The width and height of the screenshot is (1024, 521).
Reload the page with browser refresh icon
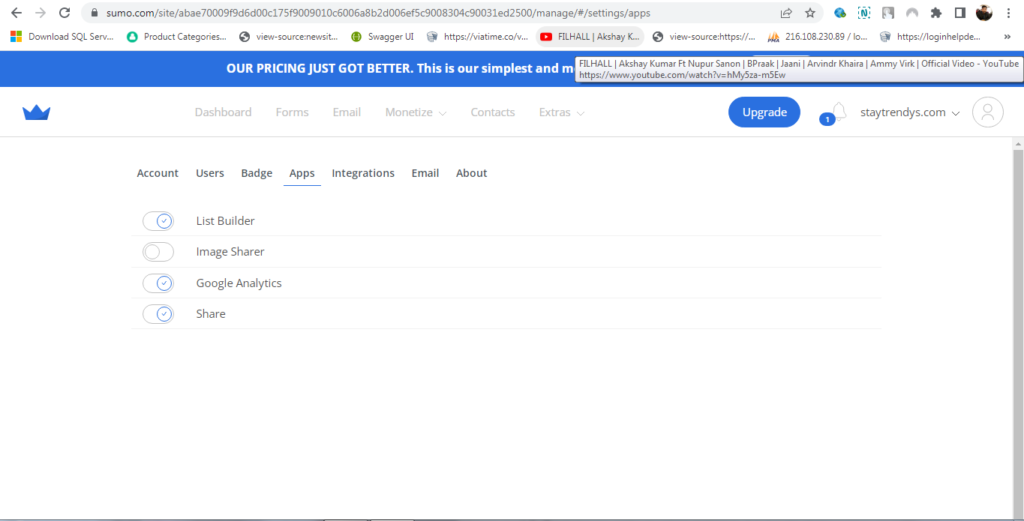click(x=65, y=13)
